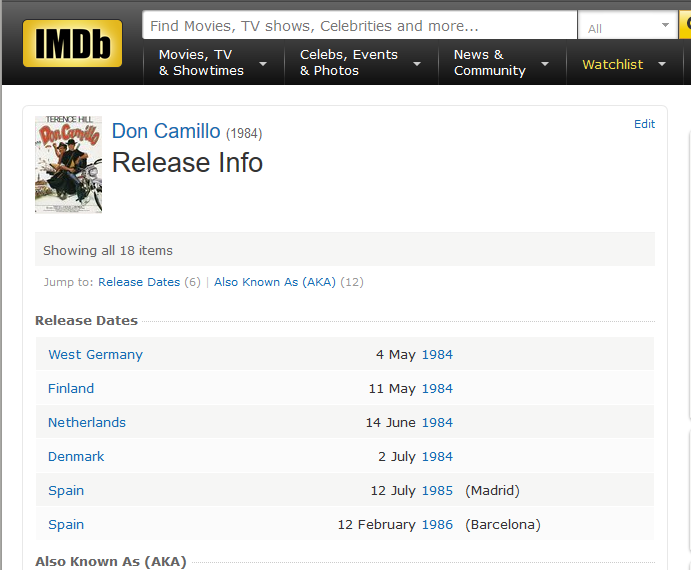Open West Germany country link

pos(95,355)
